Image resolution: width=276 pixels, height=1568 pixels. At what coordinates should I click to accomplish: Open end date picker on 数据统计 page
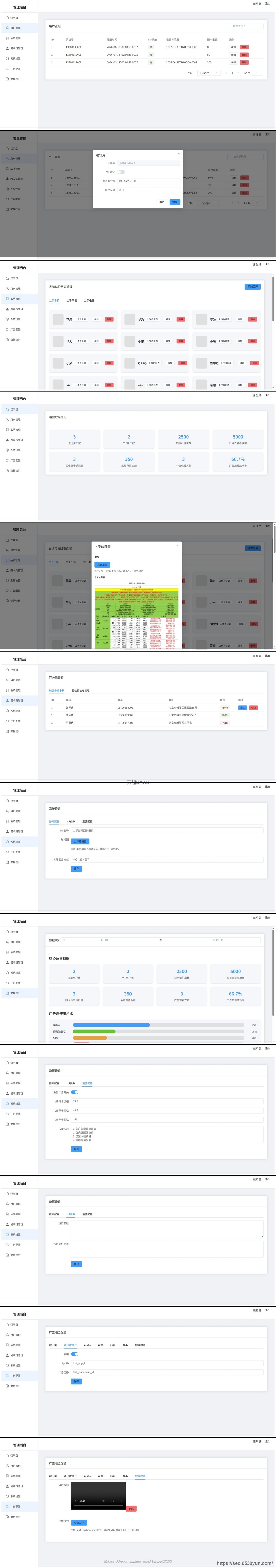pyautogui.click(x=218, y=940)
